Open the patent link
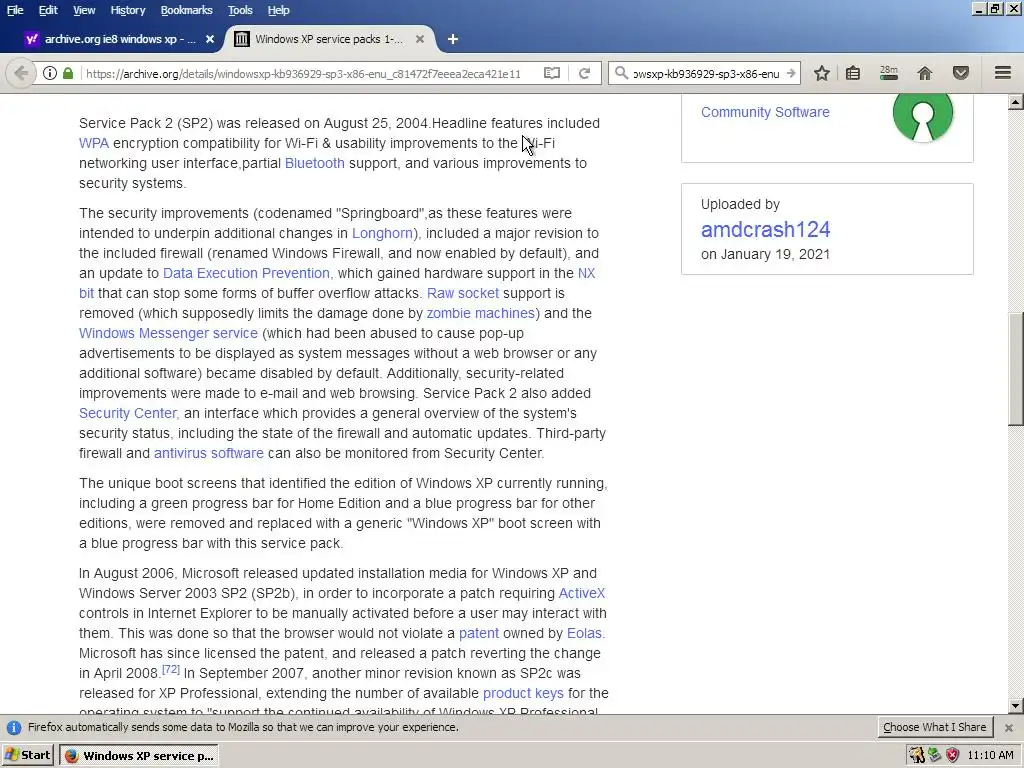Screen dimensions: 1024x768 click(479, 633)
